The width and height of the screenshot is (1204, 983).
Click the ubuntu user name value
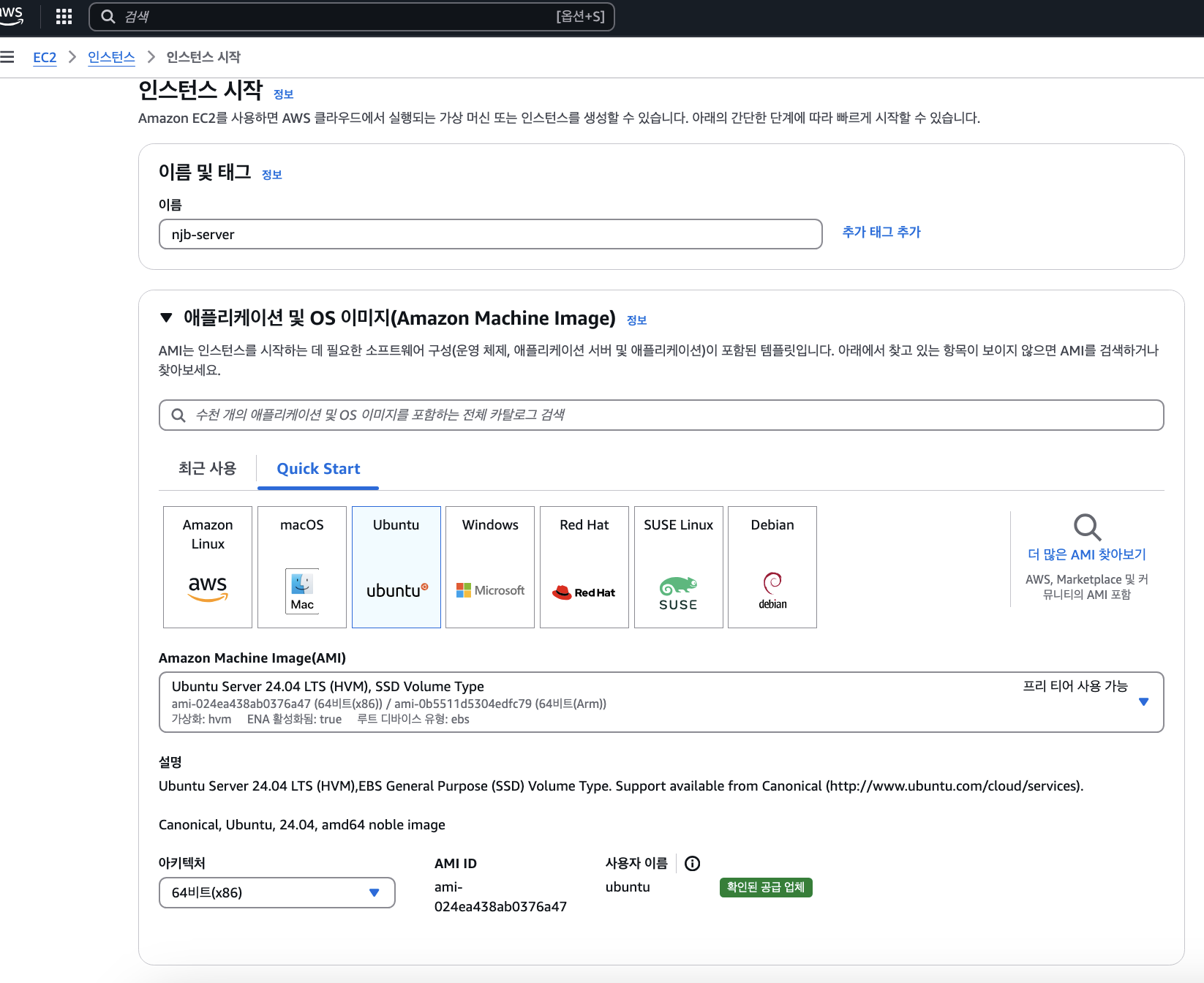(628, 887)
